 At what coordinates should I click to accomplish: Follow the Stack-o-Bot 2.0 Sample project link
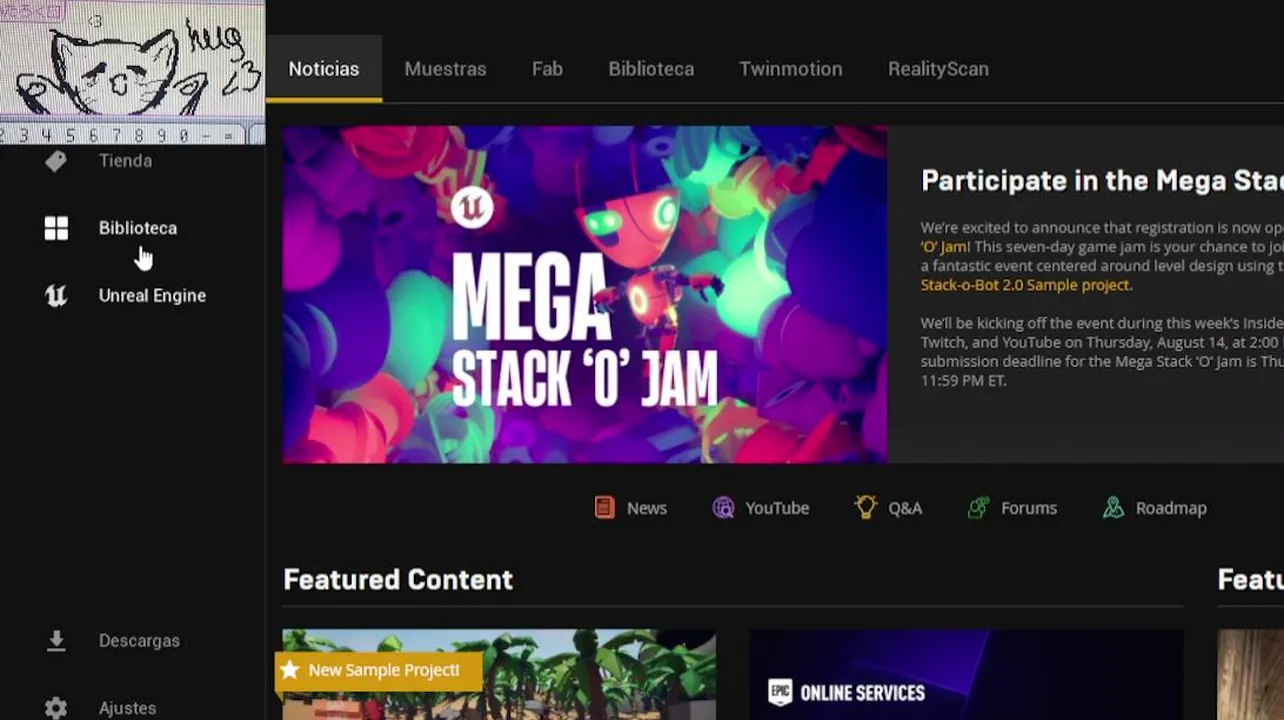tap(1026, 285)
